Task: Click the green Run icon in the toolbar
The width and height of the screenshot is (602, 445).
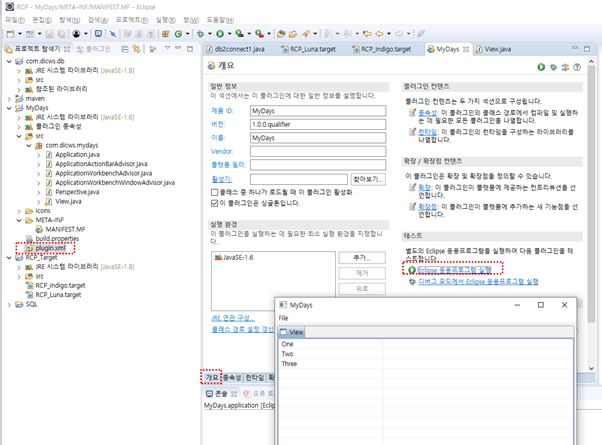Action: tap(220, 34)
